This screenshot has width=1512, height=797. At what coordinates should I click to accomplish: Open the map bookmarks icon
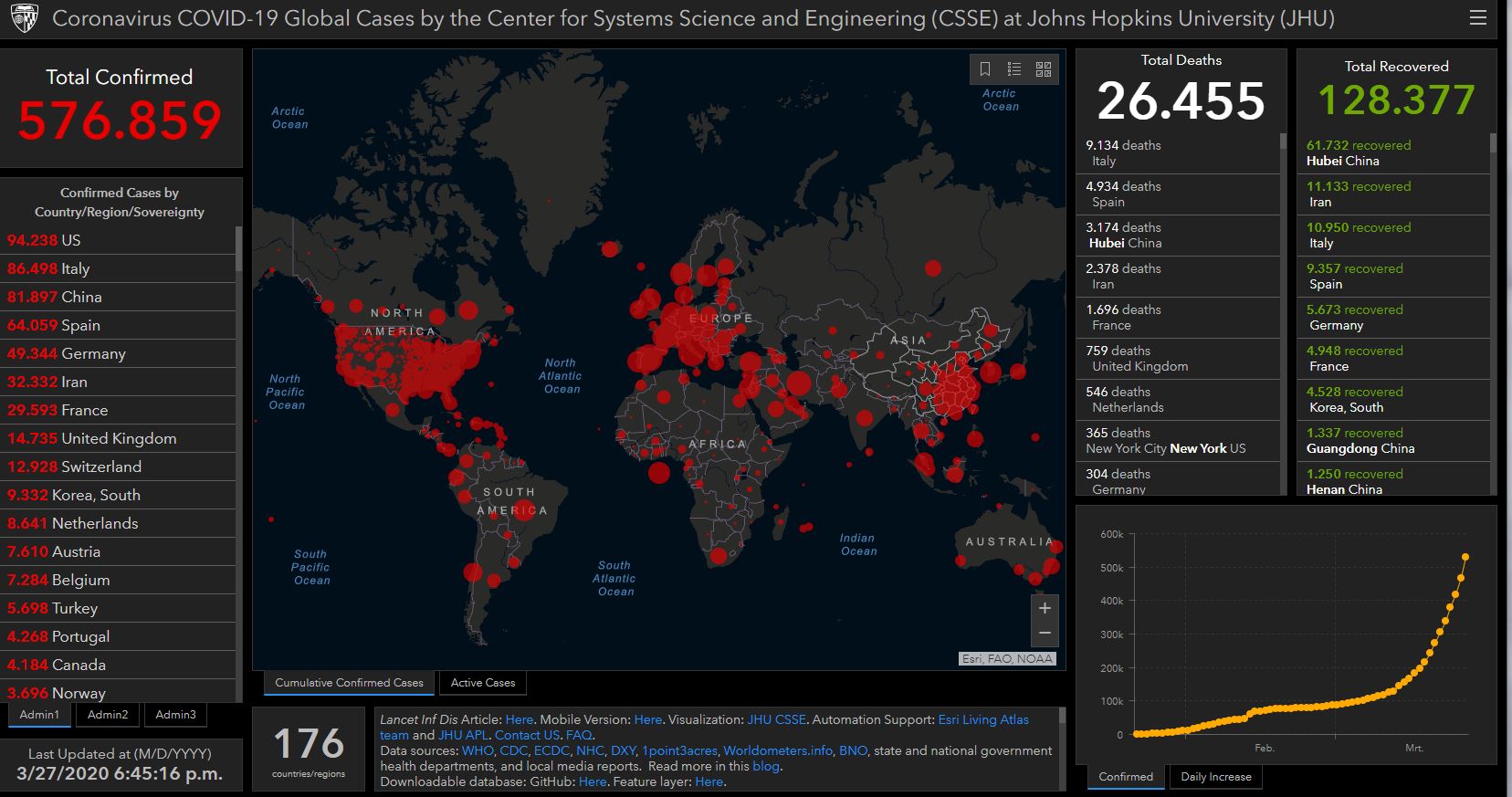985,69
